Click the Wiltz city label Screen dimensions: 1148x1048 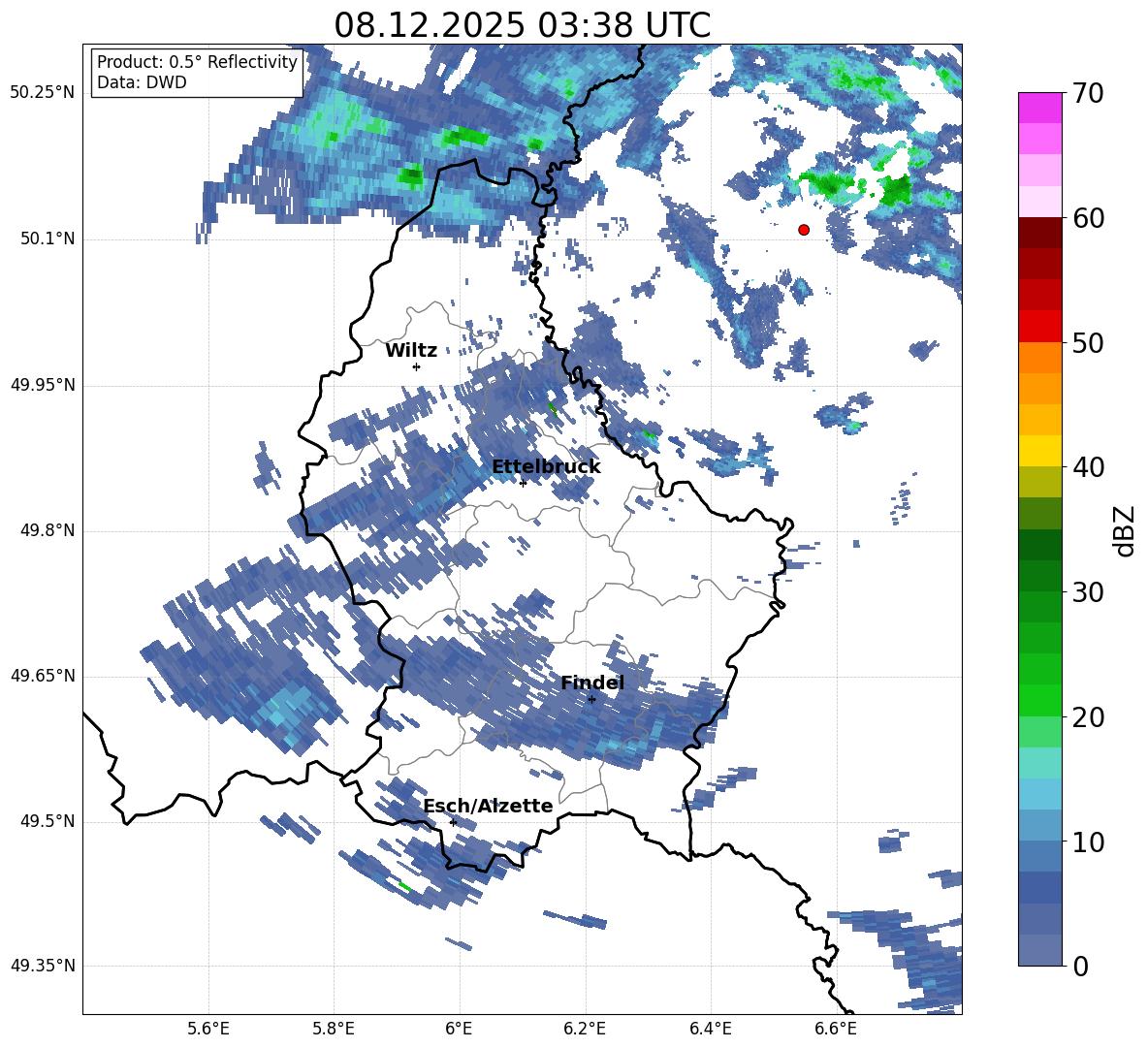411,351
